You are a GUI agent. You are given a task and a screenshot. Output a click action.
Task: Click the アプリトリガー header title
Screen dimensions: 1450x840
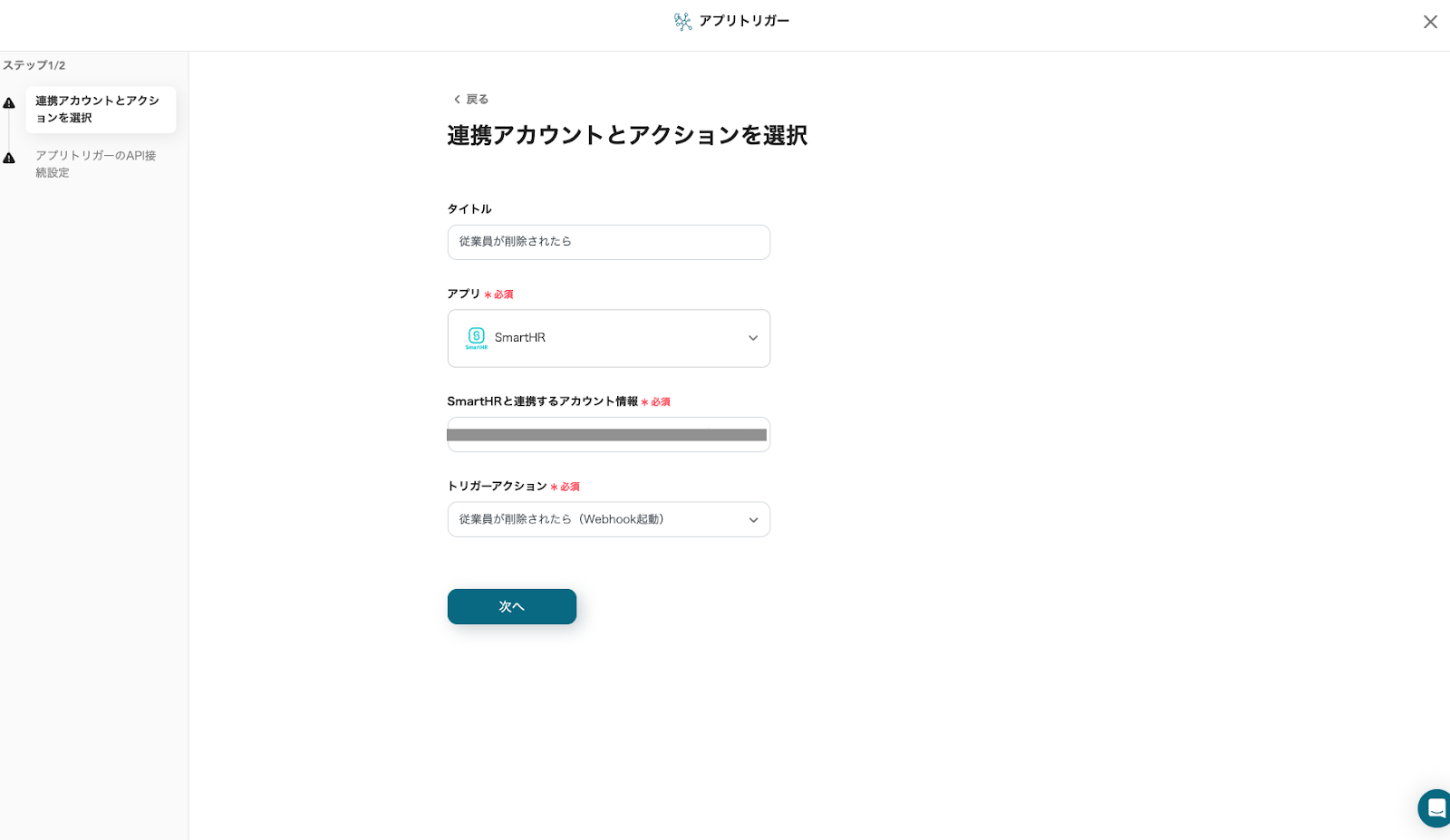point(744,21)
